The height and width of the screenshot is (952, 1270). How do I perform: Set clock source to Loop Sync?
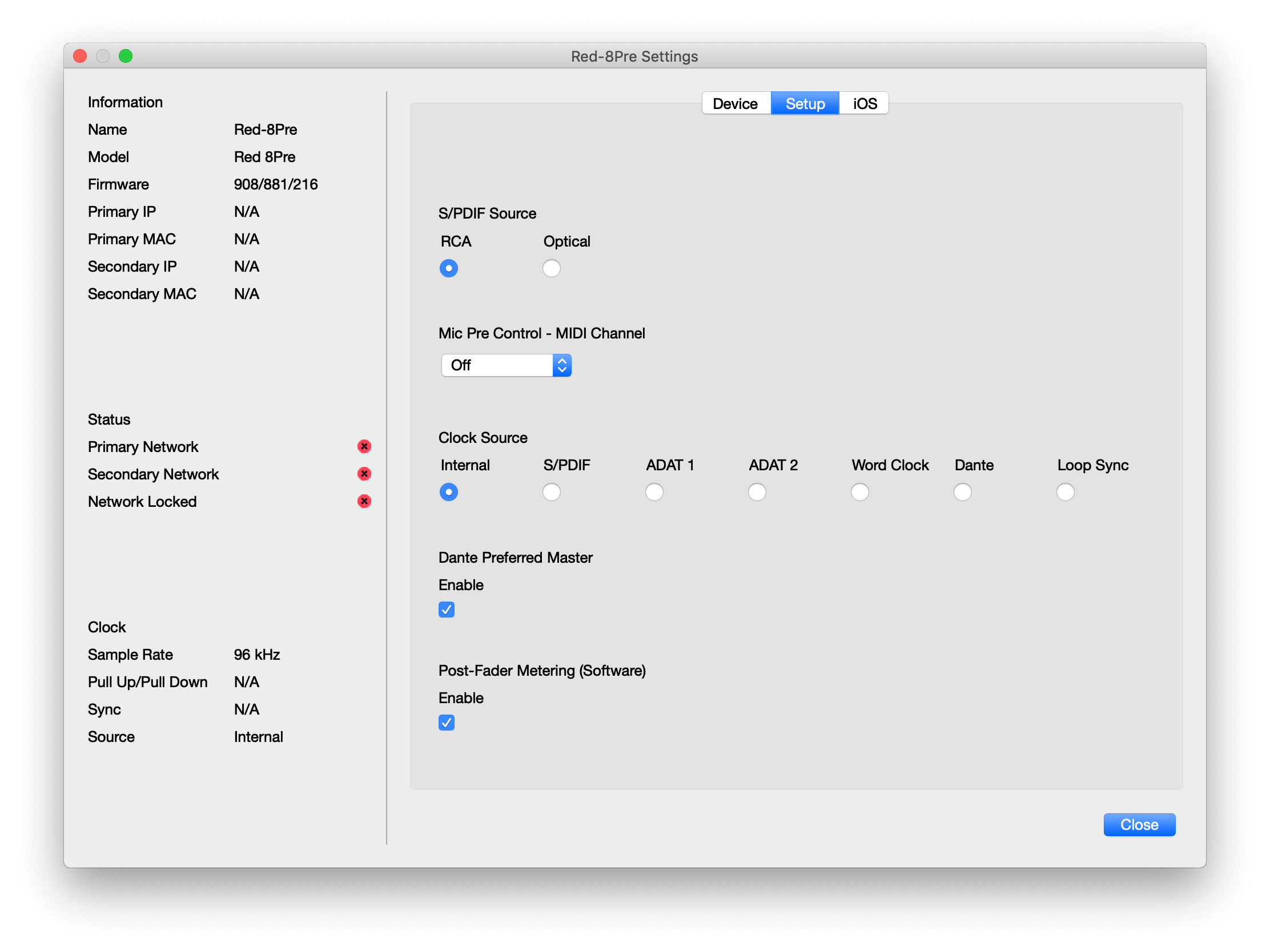point(1065,493)
